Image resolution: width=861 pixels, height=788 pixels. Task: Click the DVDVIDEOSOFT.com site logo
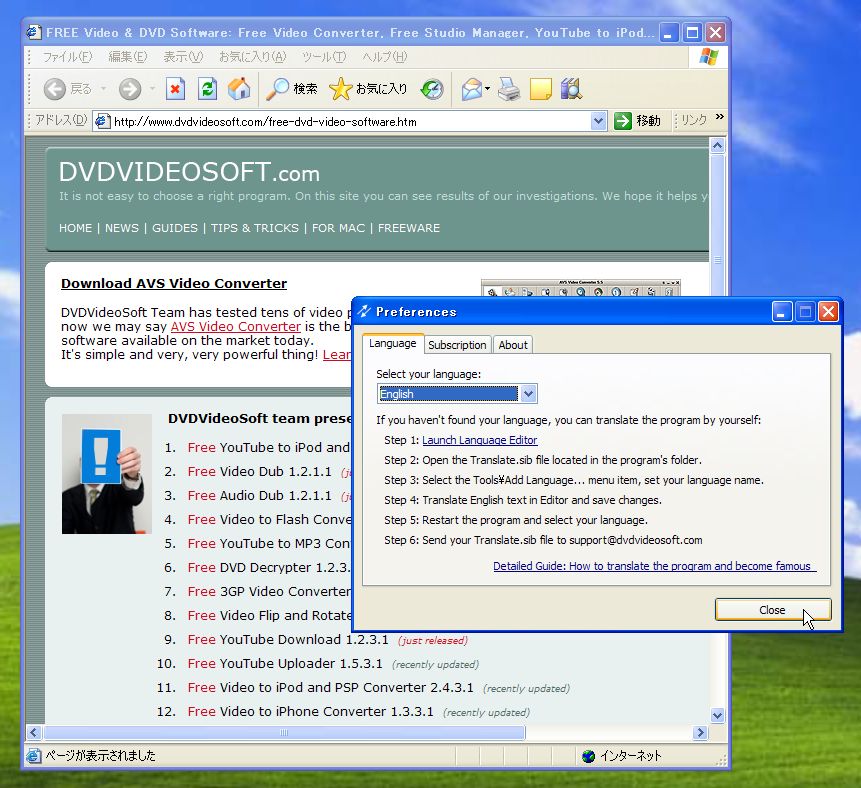click(x=189, y=172)
